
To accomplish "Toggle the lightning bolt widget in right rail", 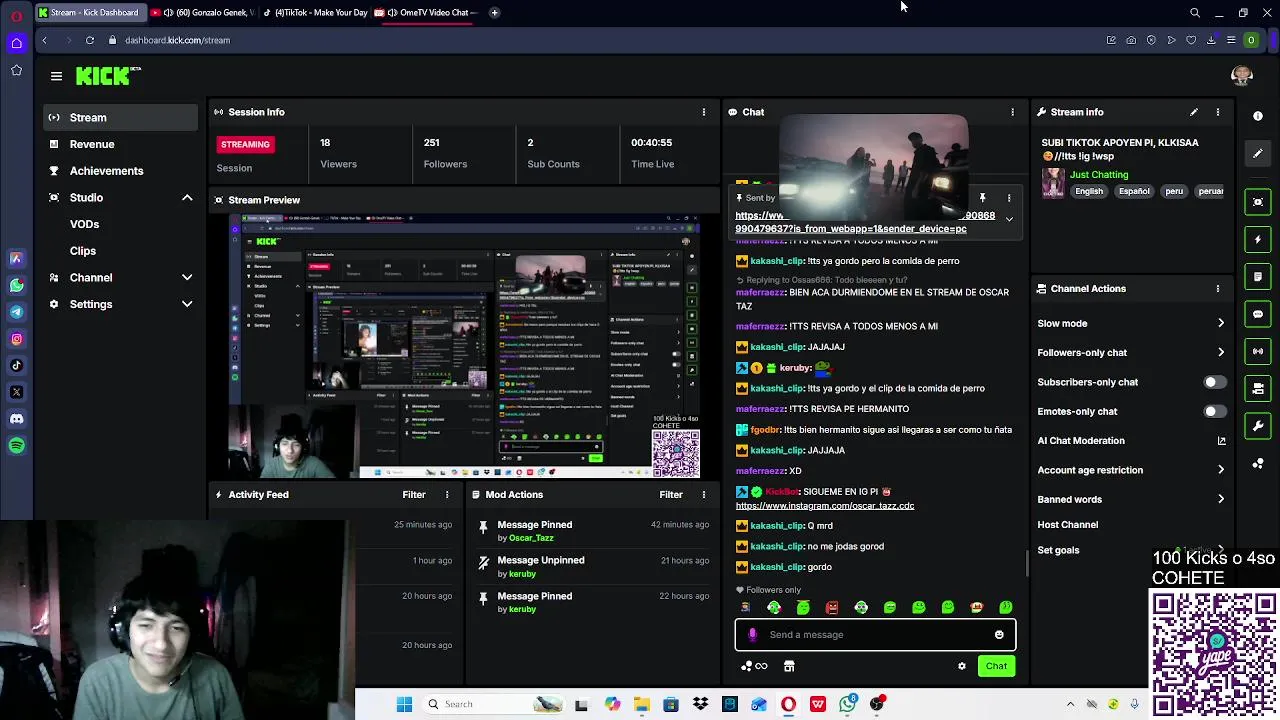I will 1258,239.
